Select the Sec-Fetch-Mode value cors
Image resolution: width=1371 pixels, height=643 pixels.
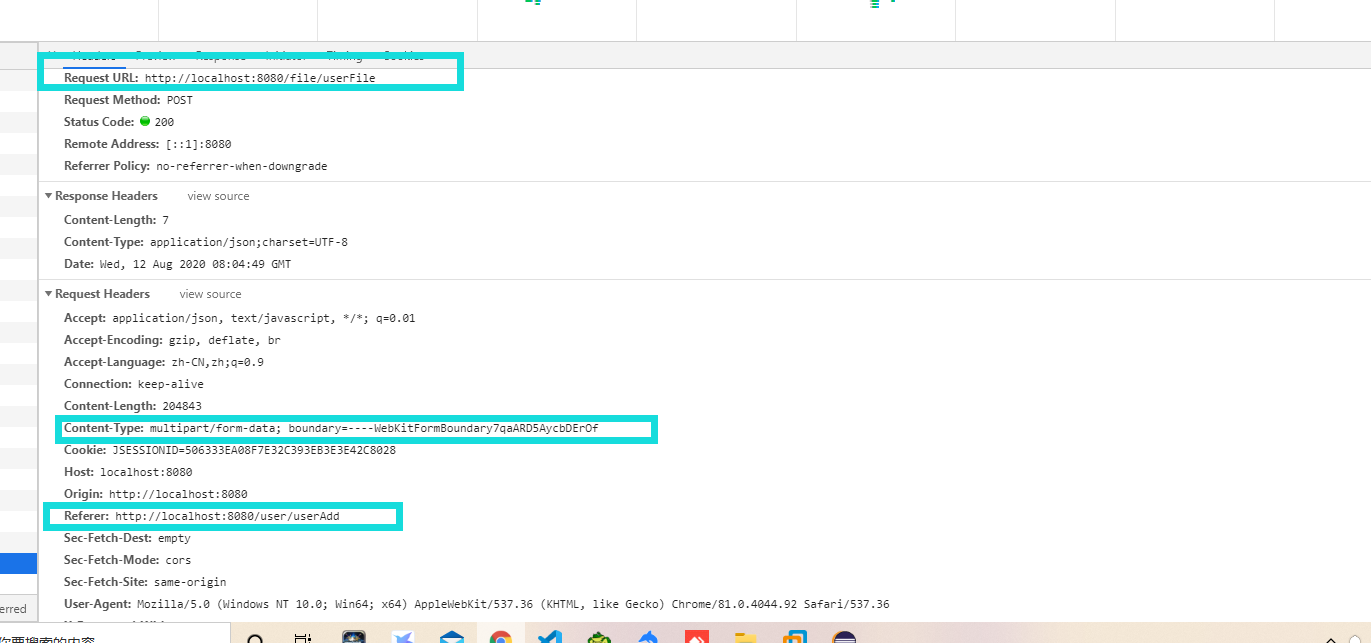[x=178, y=560]
